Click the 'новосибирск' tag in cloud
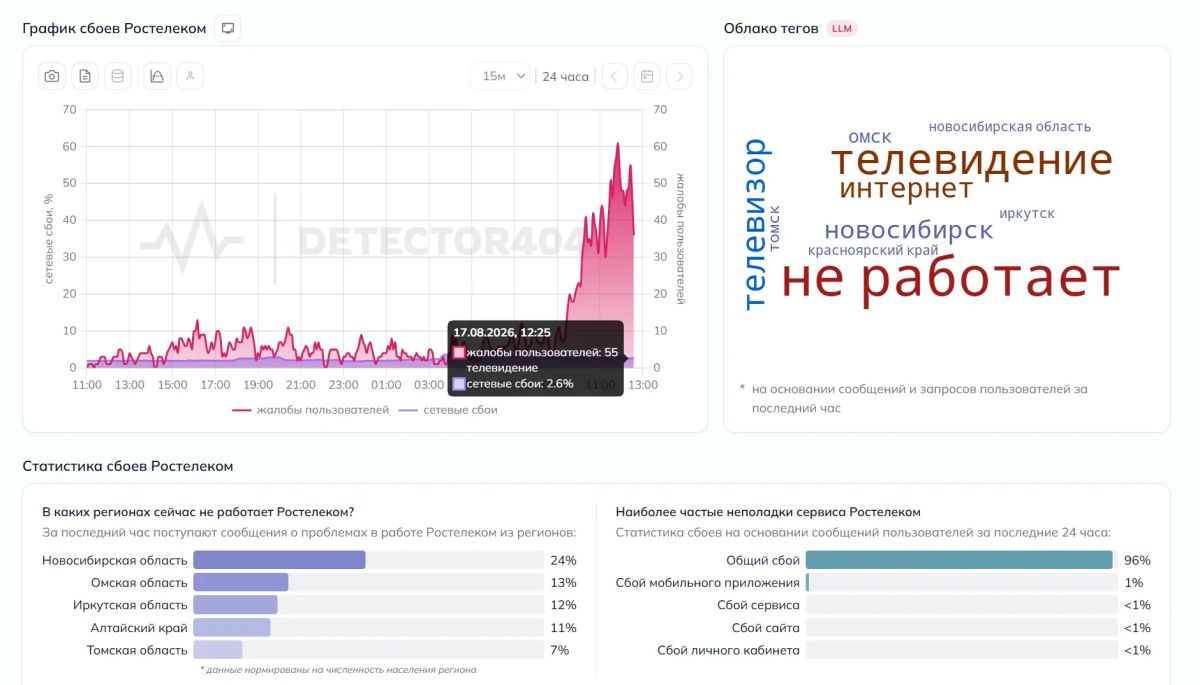Image resolution: width=1200 pixels, height=685 pixels. pyautogui.click(x=908, y=230)
